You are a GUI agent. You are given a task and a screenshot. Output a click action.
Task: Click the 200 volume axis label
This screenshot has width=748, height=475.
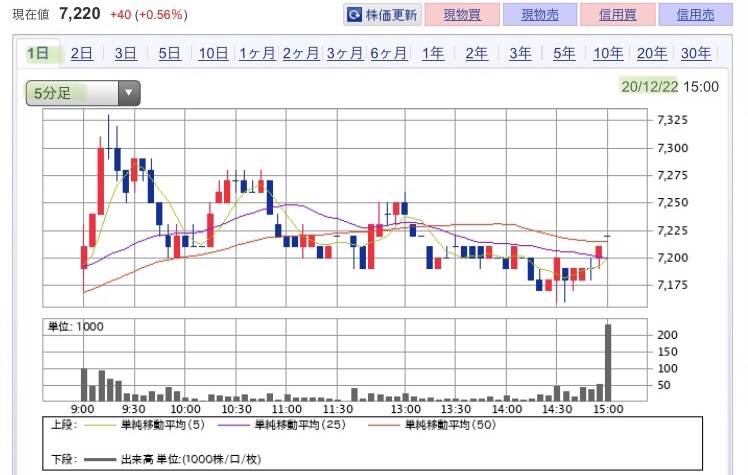(667, 335)
